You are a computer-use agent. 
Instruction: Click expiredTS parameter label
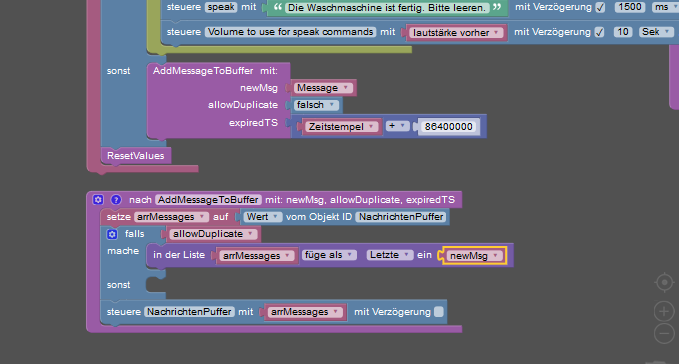point(253,123)
